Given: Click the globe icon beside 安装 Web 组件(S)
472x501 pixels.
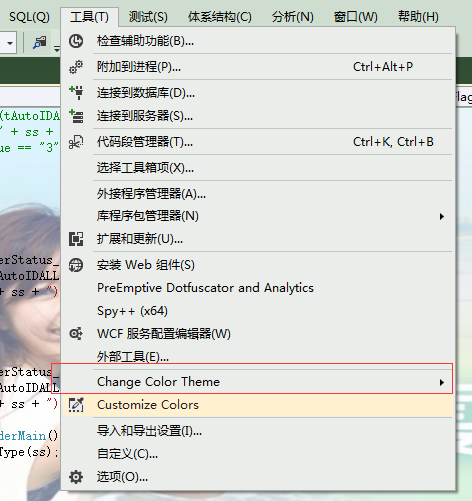Looking at the screenshot, I should click(76, 265).
